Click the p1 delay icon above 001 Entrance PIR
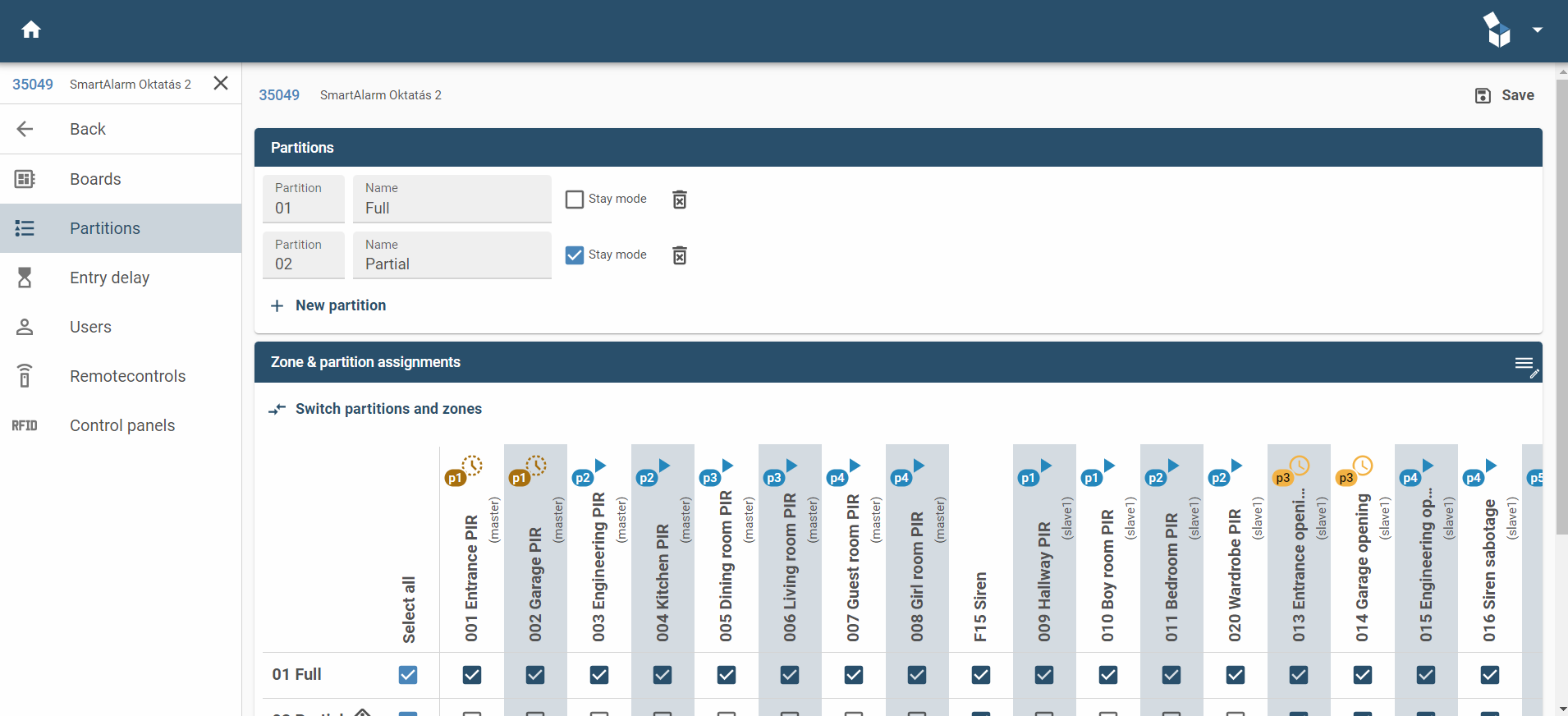The image size is (1568, 716). [464, 470]
